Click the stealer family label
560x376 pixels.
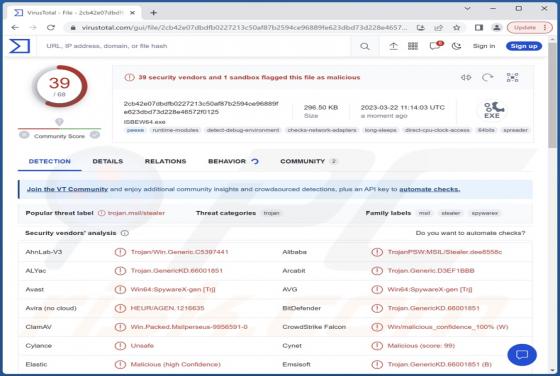coord(451,213)
